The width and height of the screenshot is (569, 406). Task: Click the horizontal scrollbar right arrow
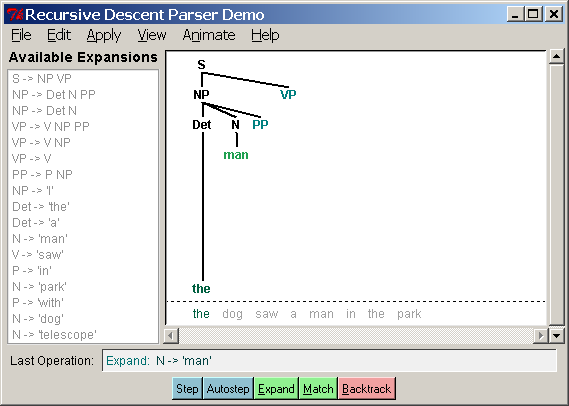[x=541, y=336]
